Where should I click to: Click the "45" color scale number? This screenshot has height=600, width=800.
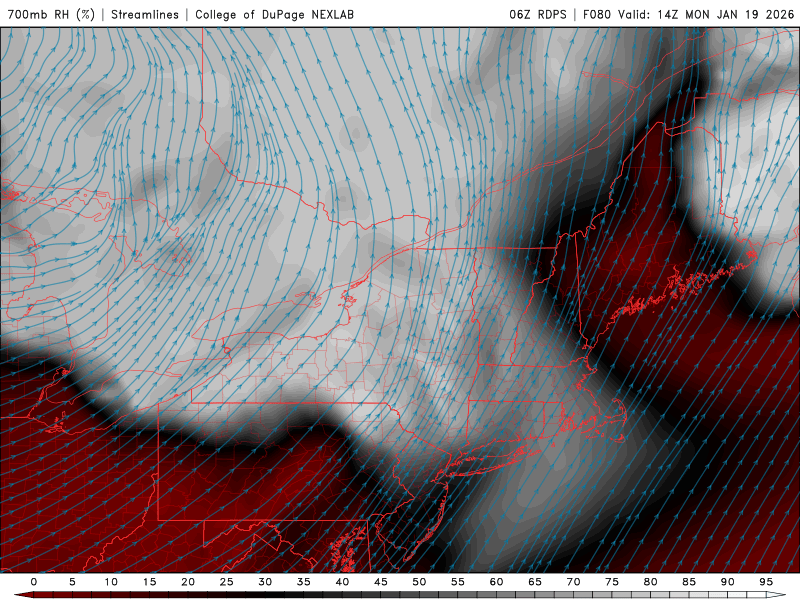(x=381, y=582)
